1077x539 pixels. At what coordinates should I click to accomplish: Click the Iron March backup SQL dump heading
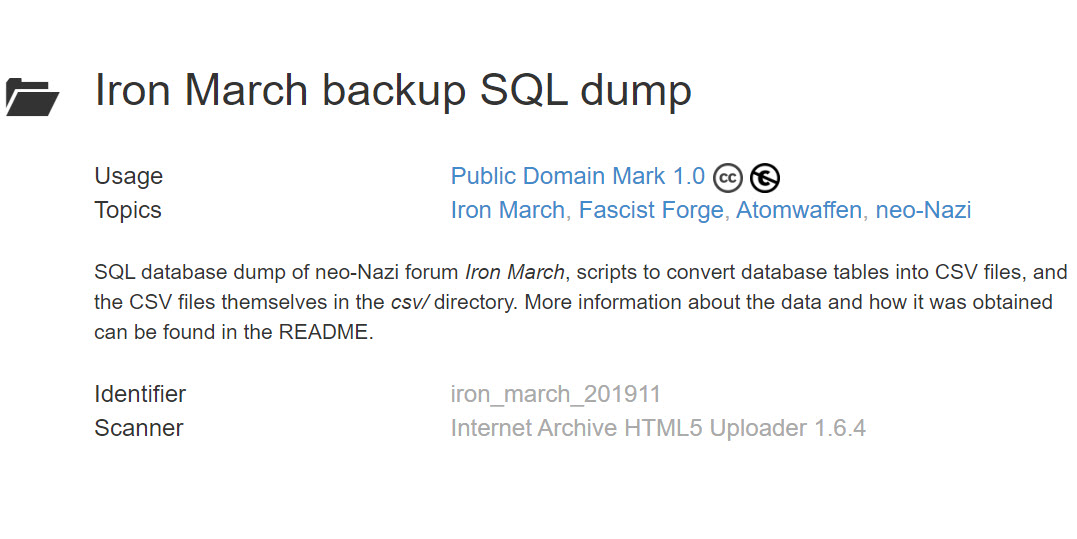[393, 90]
